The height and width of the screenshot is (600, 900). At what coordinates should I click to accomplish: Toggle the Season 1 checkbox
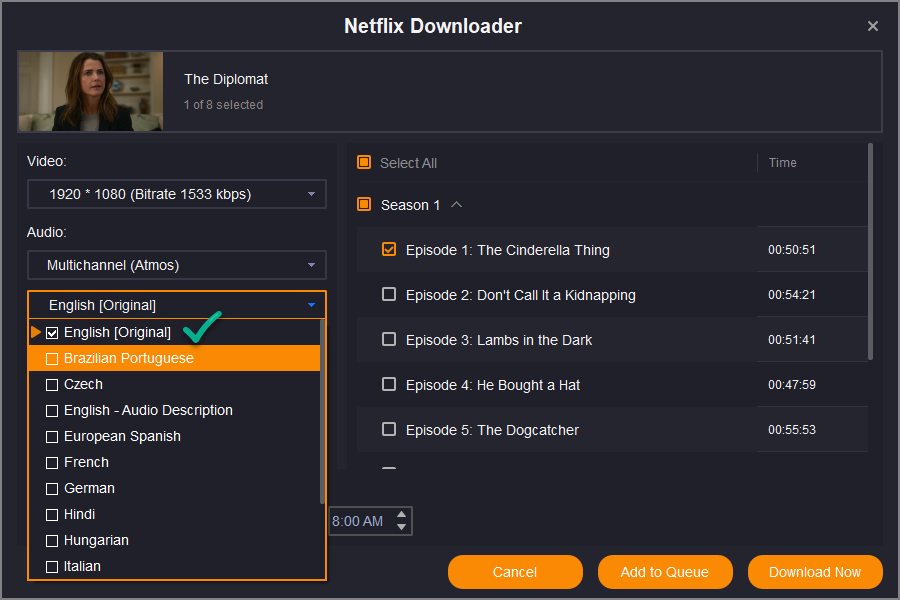(x=364, y=204)
